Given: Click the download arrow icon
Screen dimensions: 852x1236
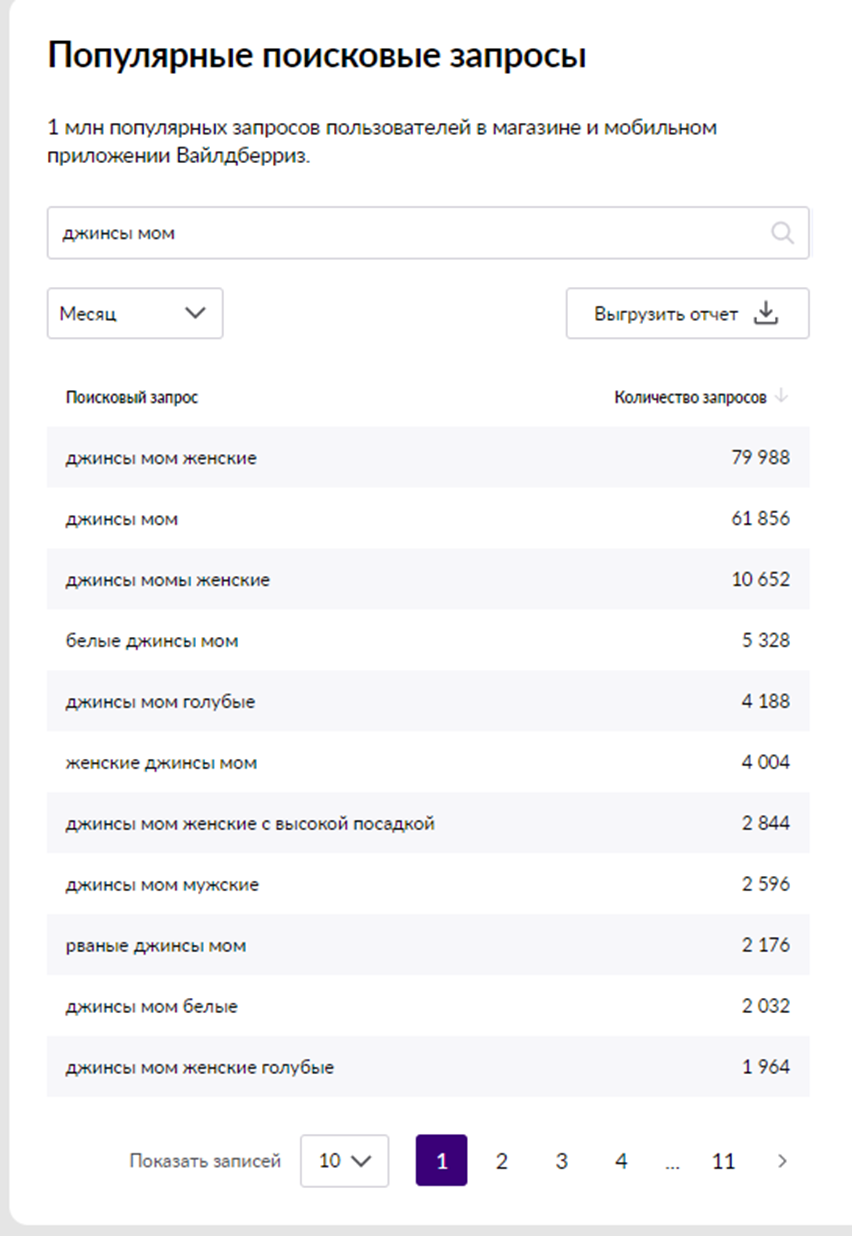Looking at the screenshot, I should point(765,313).
